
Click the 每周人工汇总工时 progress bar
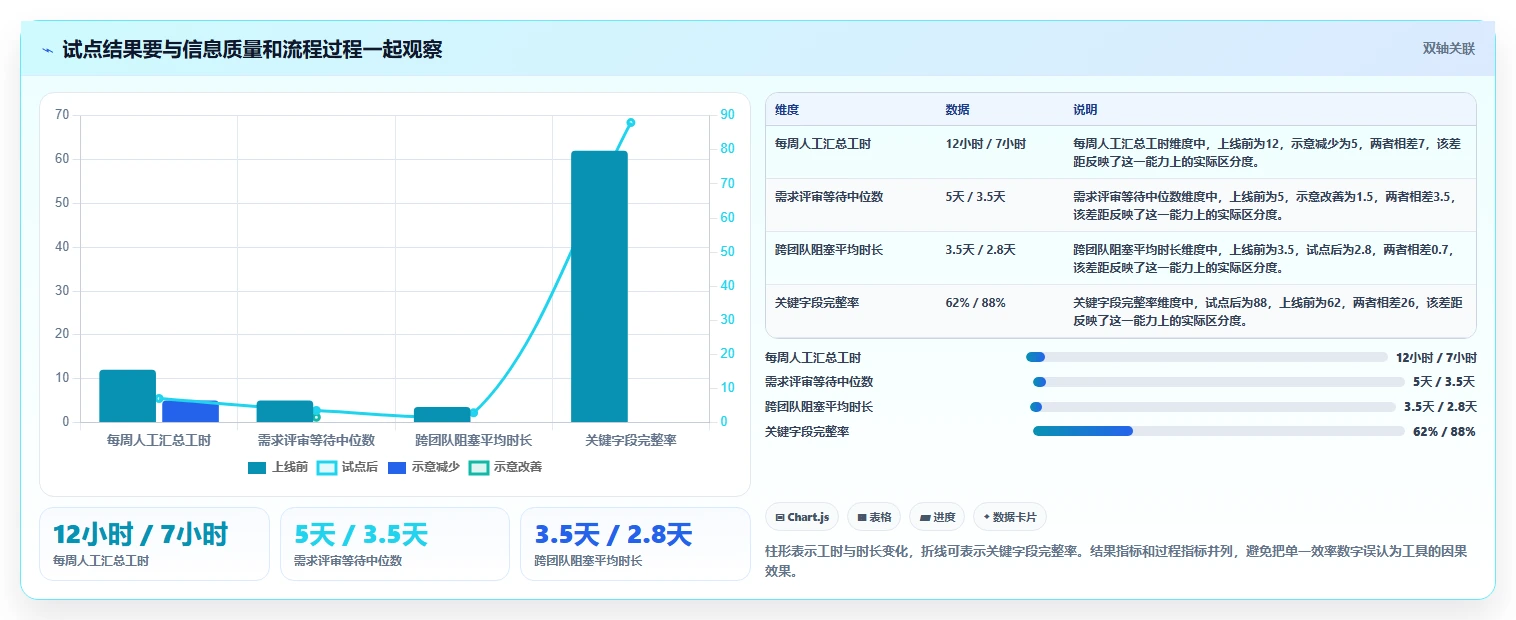tap(1207, 357)
